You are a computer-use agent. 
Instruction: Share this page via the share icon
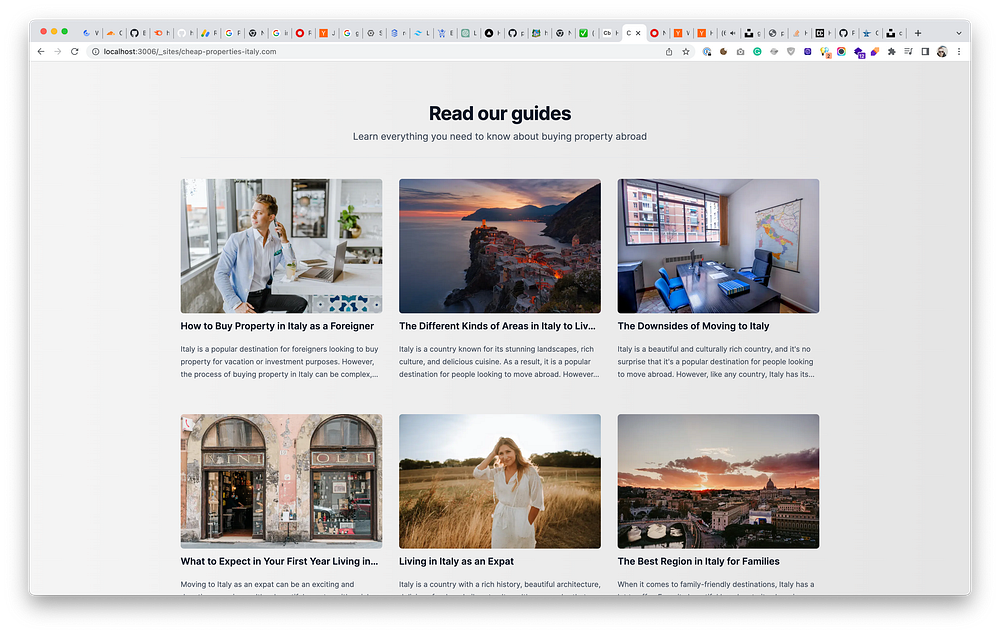[669, 52]
